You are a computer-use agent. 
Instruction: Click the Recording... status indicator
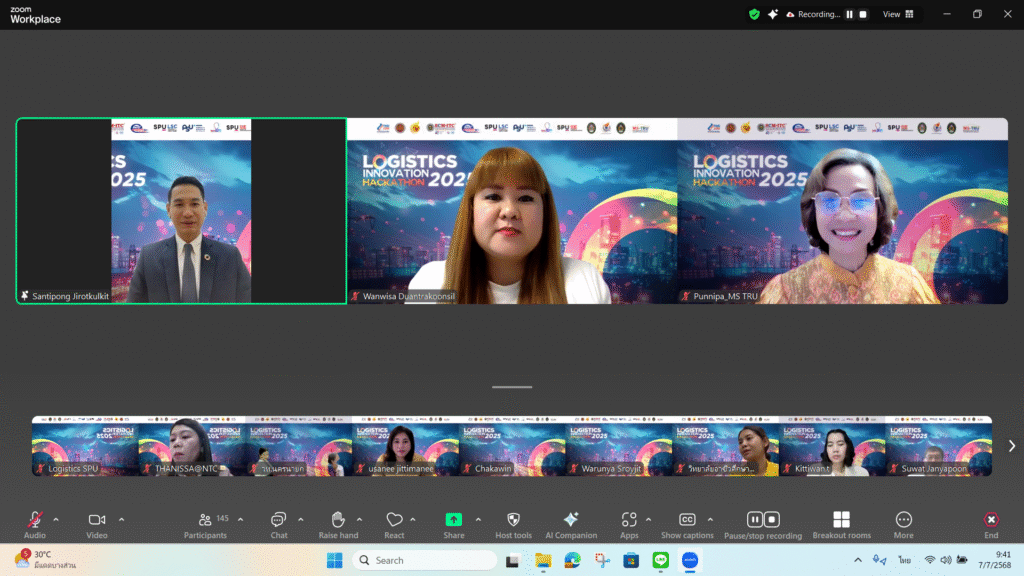tap(813, 14)
